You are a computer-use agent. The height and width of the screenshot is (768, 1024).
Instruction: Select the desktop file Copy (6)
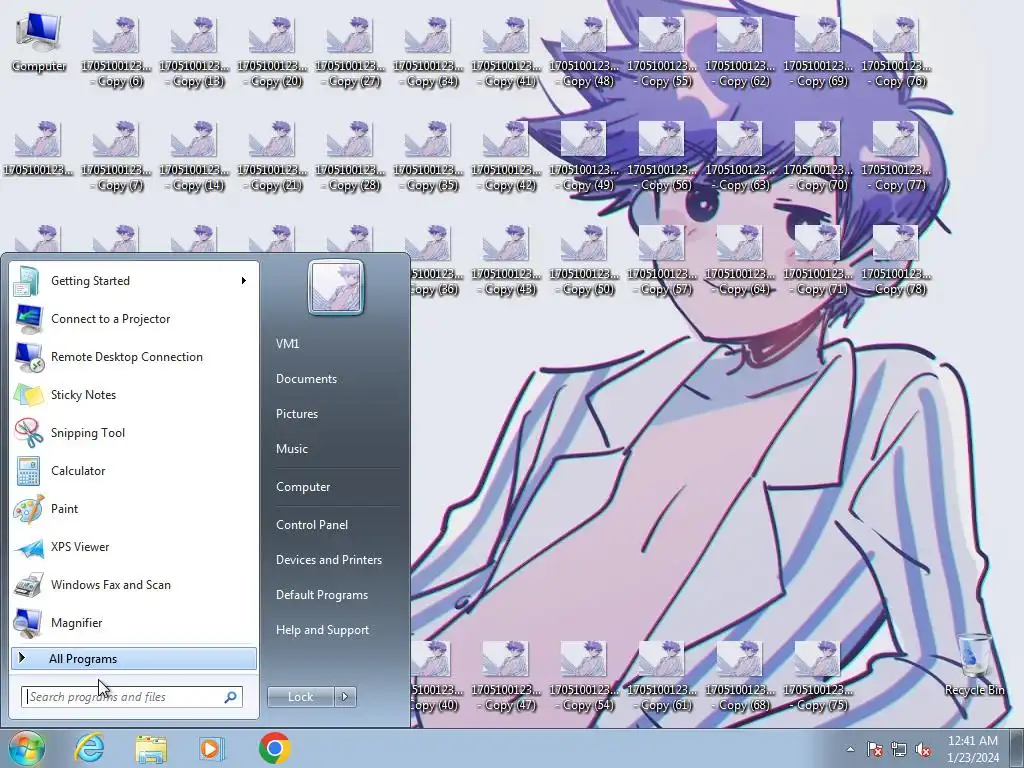coord(116,52)
